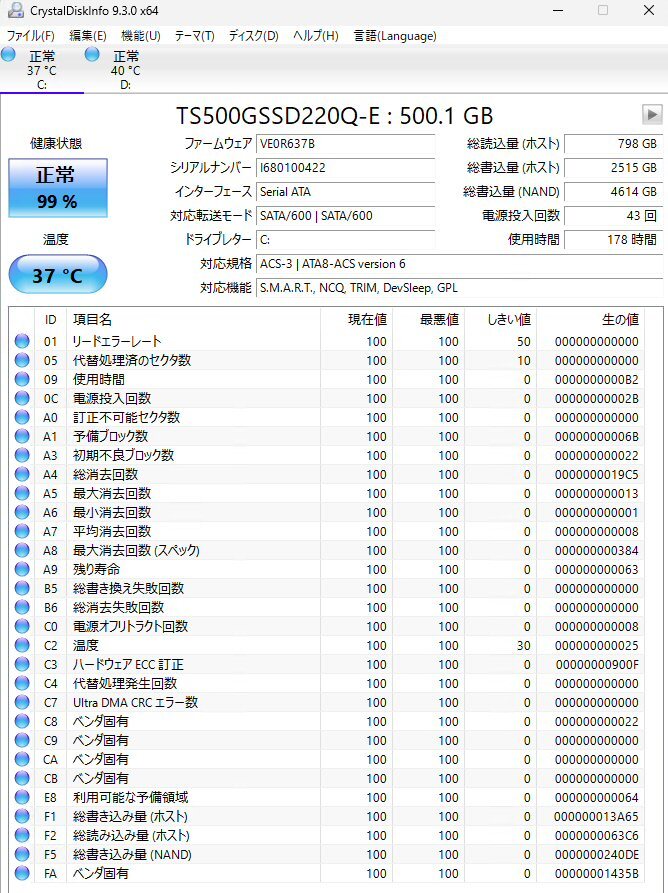
Task: Click the 正常 99 % health status button
Action: tap(58, 188)
